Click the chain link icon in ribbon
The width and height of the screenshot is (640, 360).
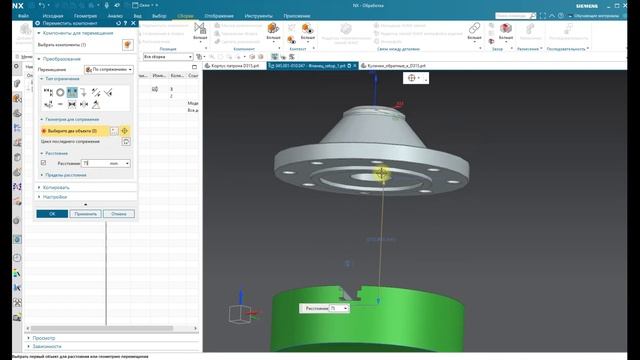[x=474, y=28]
